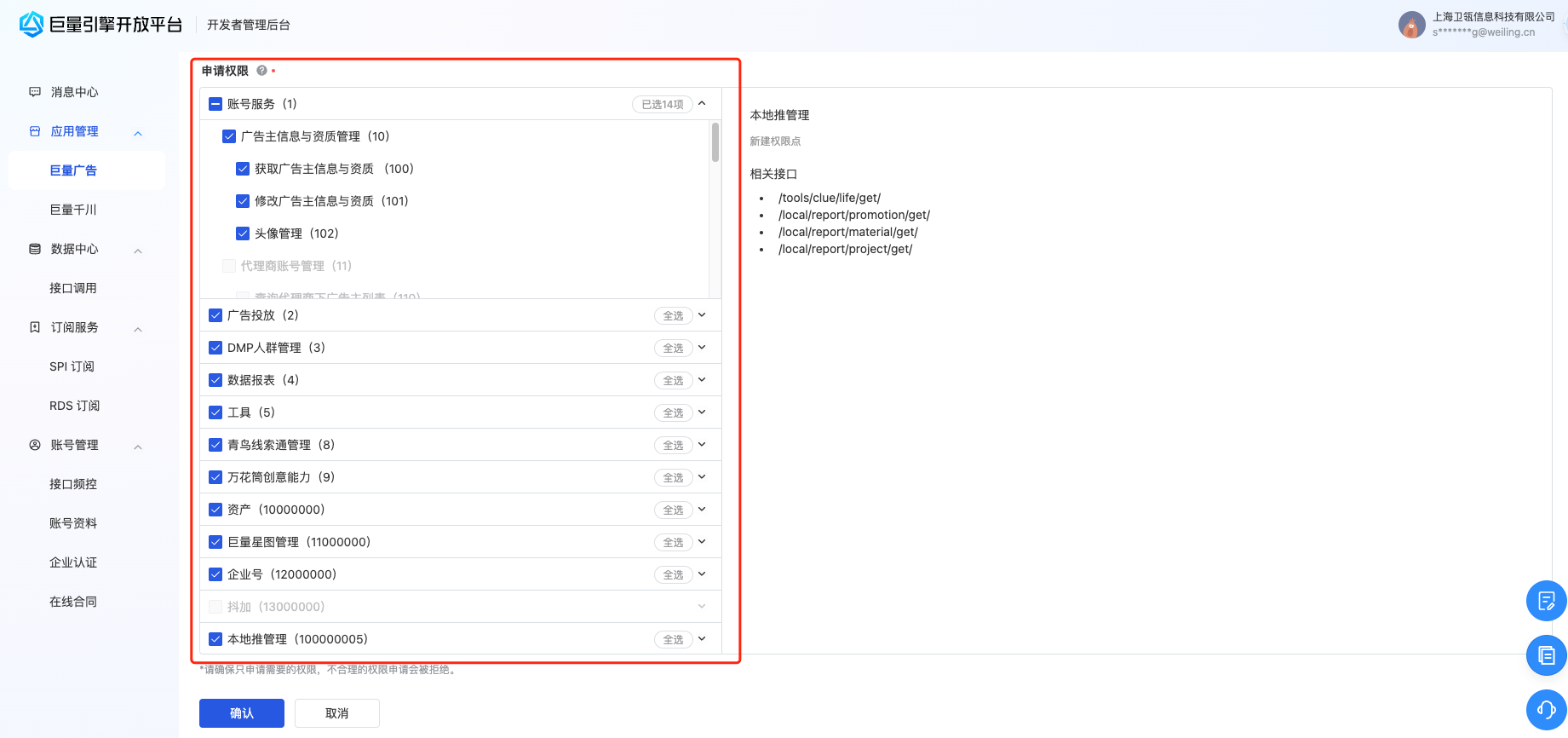Click the 已选14项 badge
Image resolution: width=1568 pixels, height=738 pixels.
pyautogui.click(x=663, y=104)
